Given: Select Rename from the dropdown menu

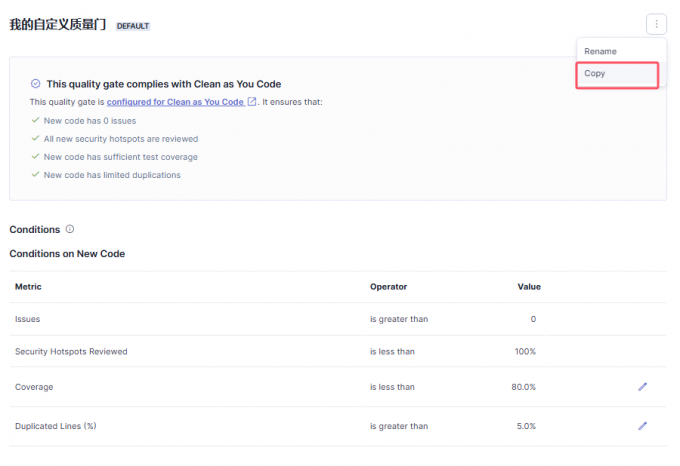Looking at the screenshot, I should pyautogui.click(x=601, y=51).
